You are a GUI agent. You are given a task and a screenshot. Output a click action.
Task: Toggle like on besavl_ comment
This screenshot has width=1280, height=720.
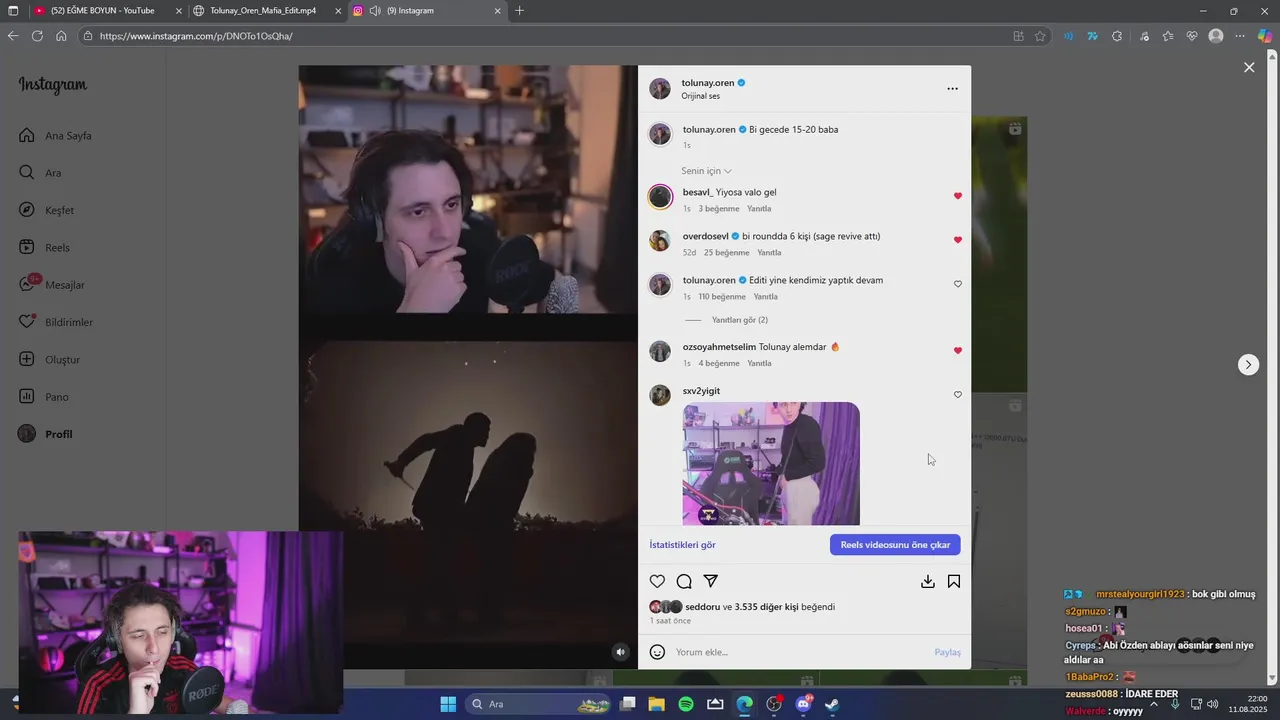(x=957, y=196)
